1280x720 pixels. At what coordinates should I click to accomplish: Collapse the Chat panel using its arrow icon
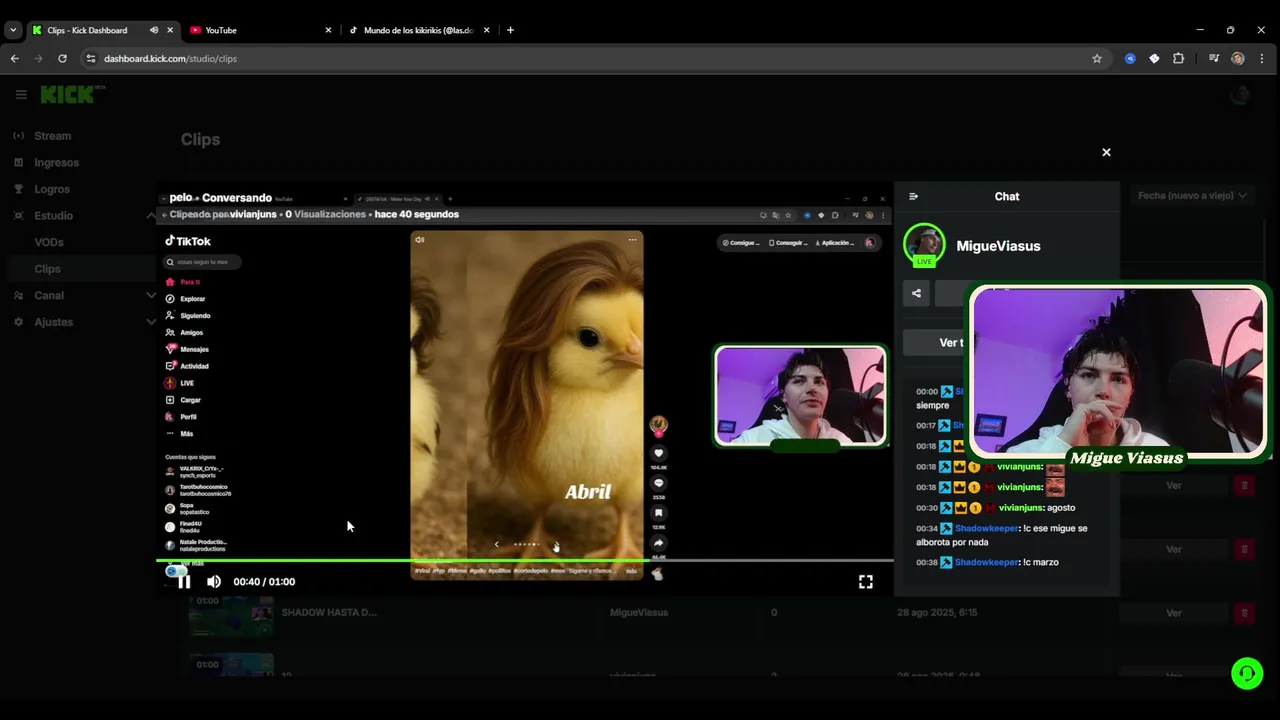(913, 197)
